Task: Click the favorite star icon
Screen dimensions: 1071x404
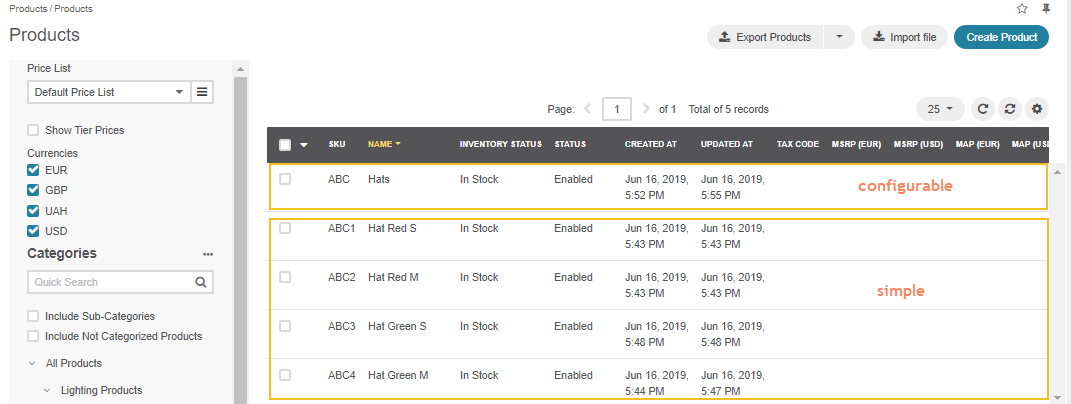Action: pyautogui.click(x=1022, y=8)
